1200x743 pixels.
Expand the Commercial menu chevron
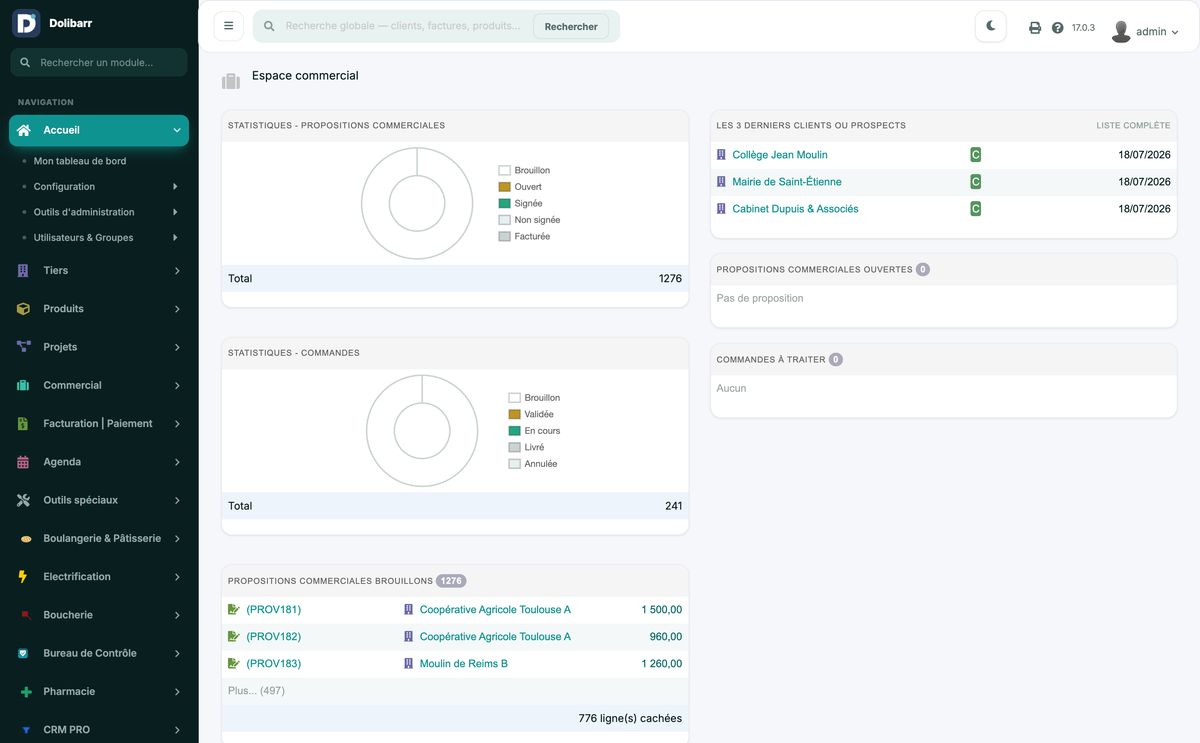click(x=177, y=385)
